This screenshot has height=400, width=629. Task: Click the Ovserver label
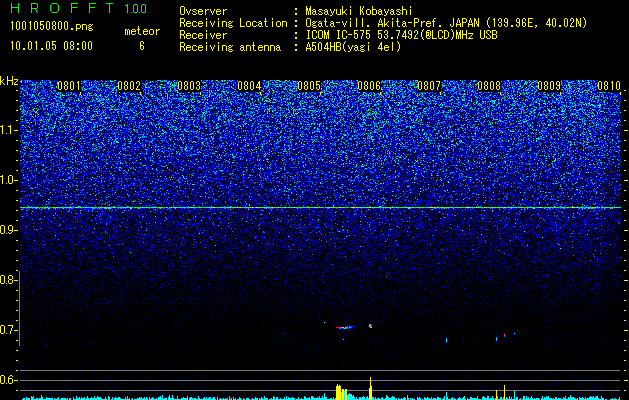[203, 11]
